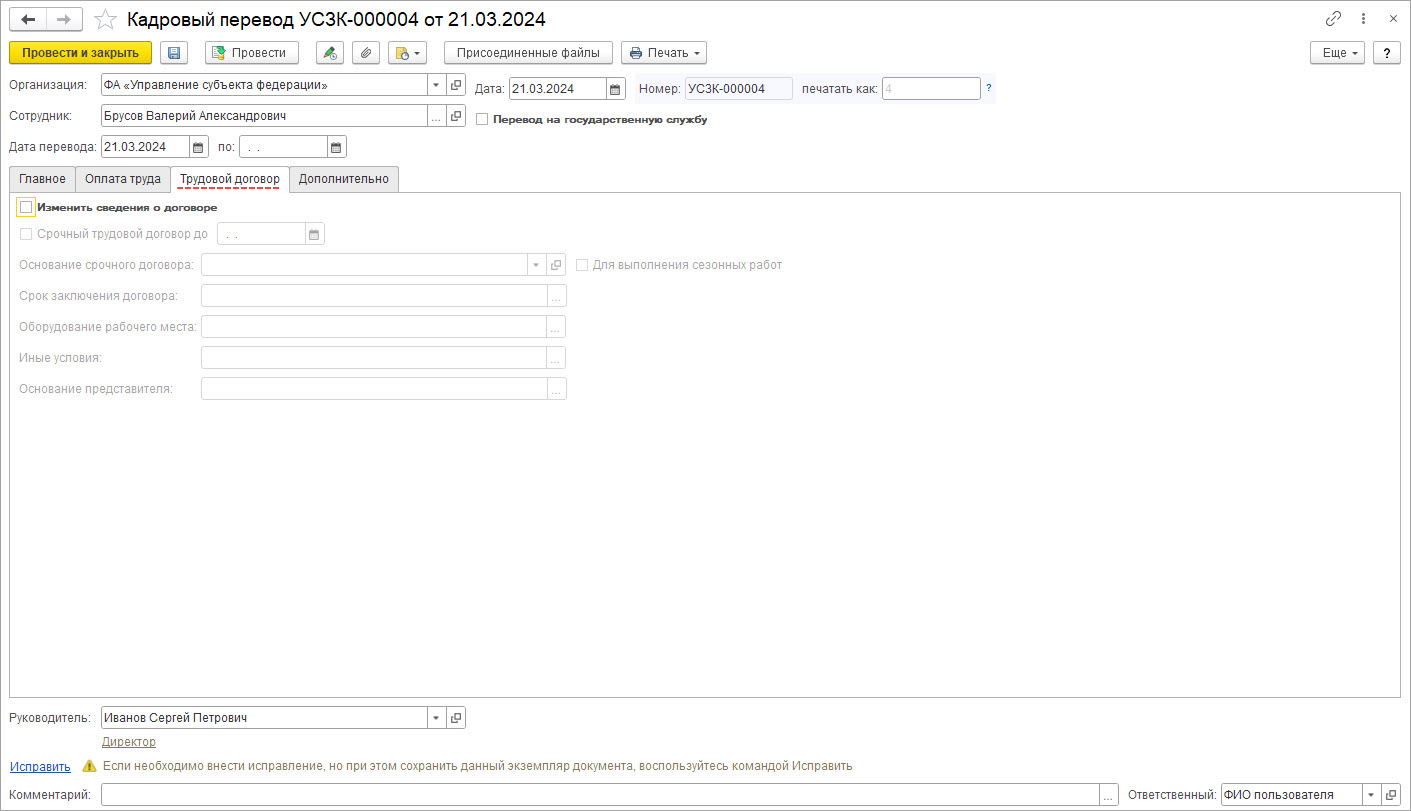Open the paperclip attachments icon
The height and width of the screenshot is (811, 1411).
[x=366, y=53]
